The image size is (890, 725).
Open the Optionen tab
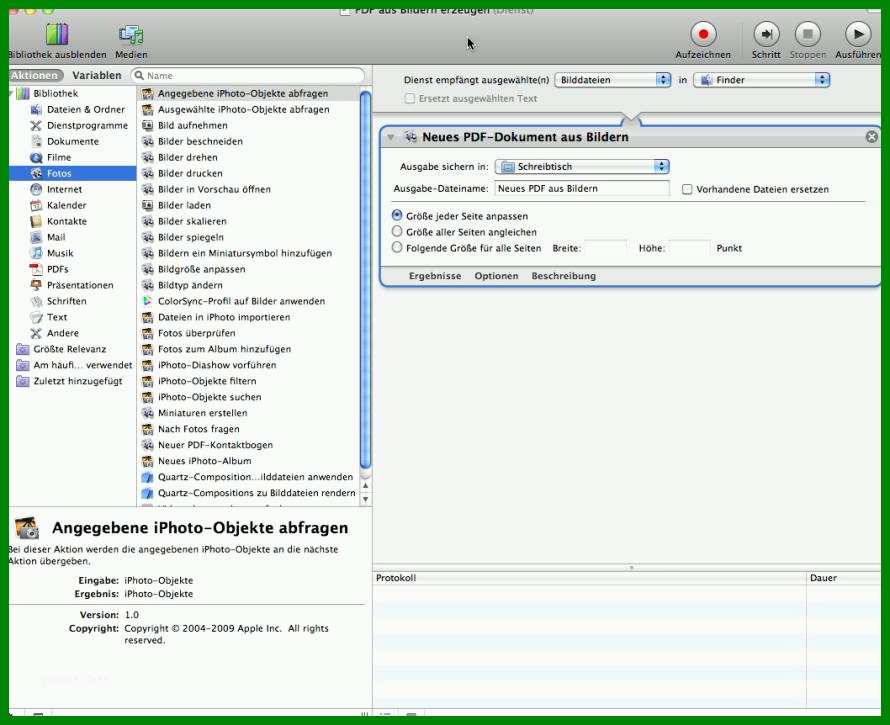click(x=496, y=276)
